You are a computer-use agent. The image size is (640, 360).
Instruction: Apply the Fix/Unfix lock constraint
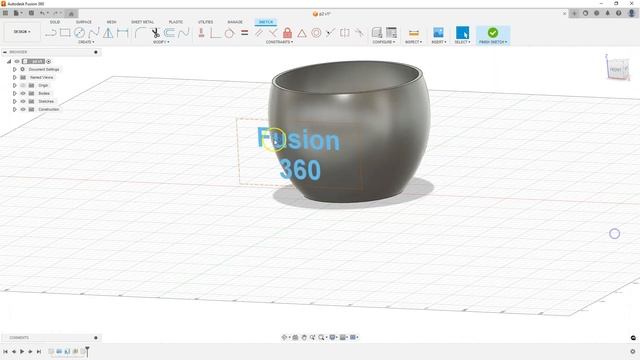pos(287,33)
